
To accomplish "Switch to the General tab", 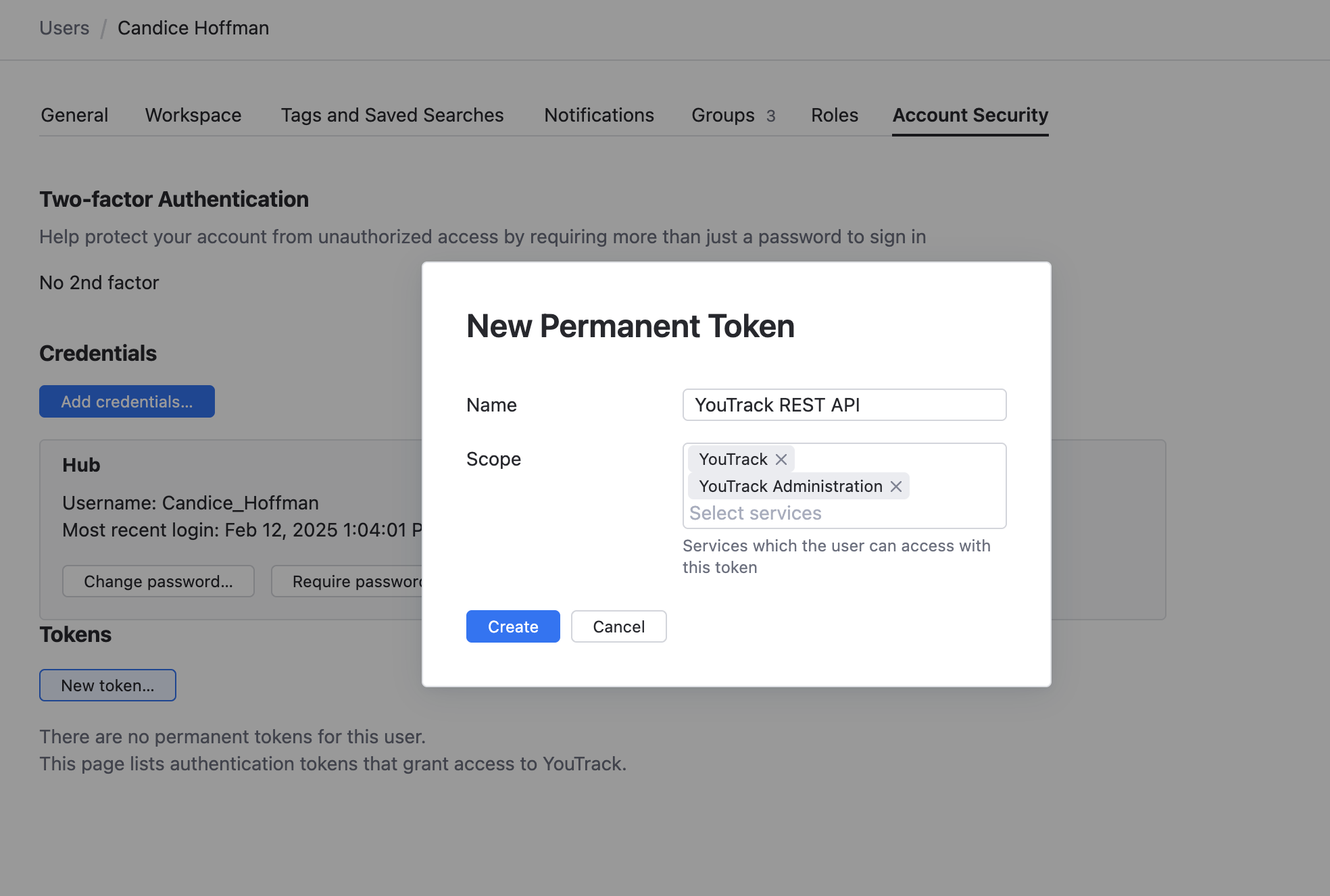I will click(74, 115).
